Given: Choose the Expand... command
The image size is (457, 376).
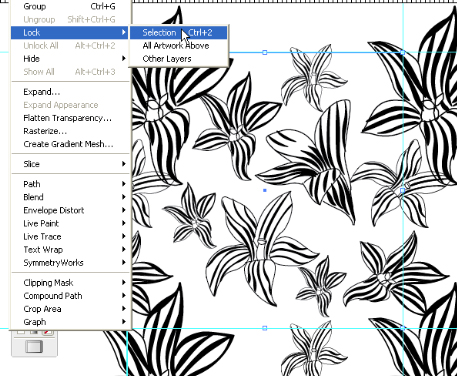Looking at the screenshot, I should [x=70, y=92].
